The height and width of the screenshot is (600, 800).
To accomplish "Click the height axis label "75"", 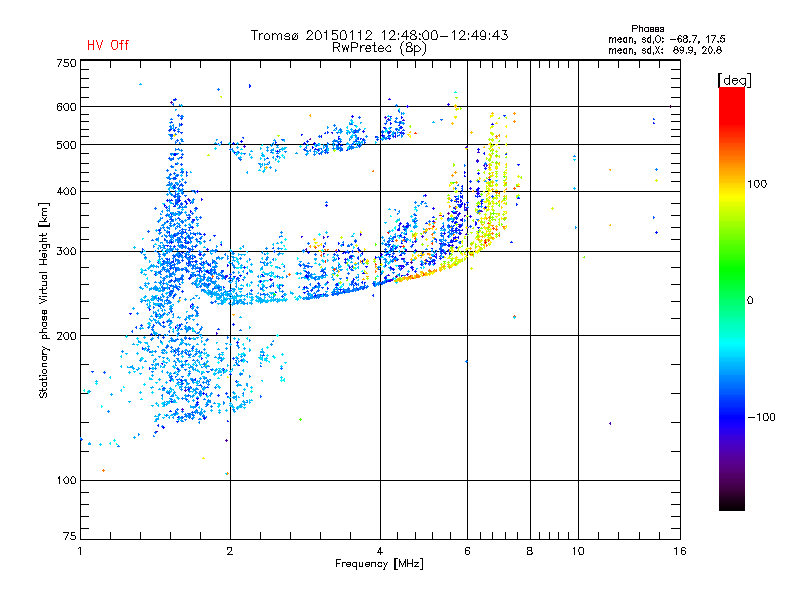I will click(x=70, y=536).
